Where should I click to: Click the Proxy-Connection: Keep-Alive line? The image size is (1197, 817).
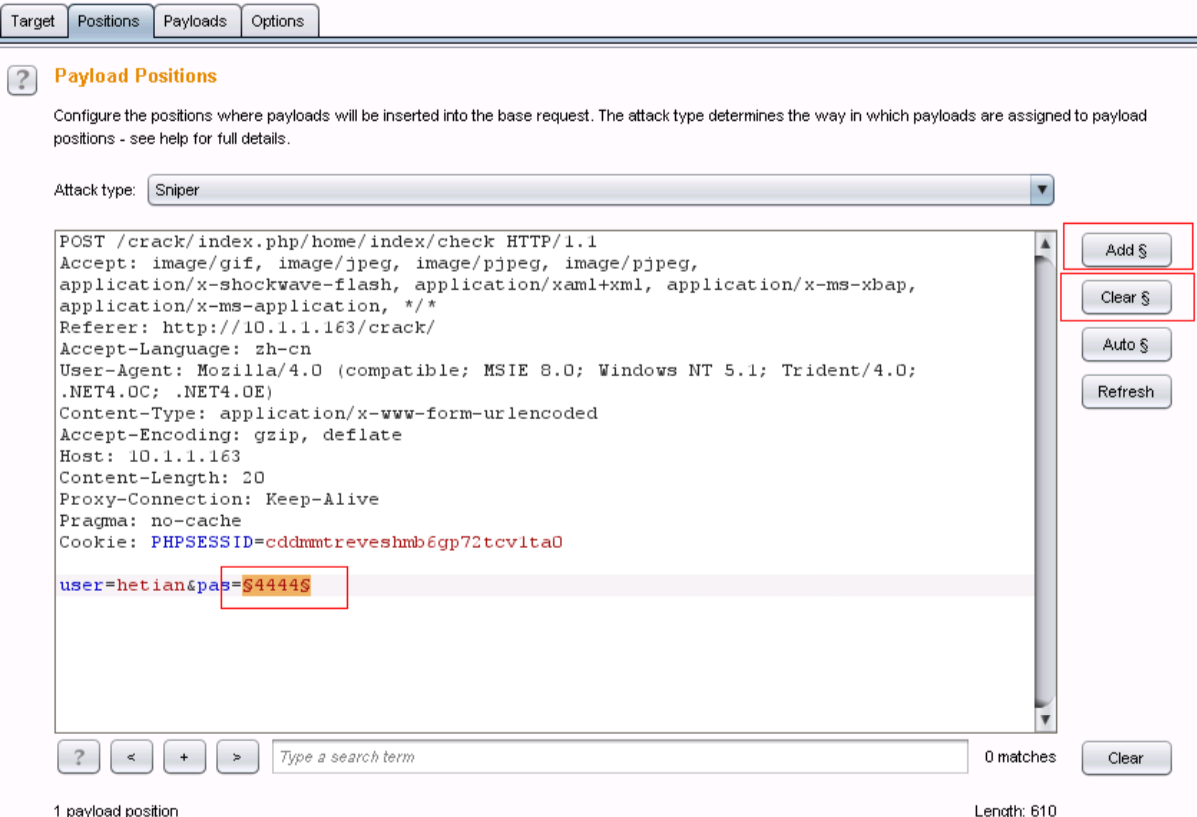click(x=219, y=499)
